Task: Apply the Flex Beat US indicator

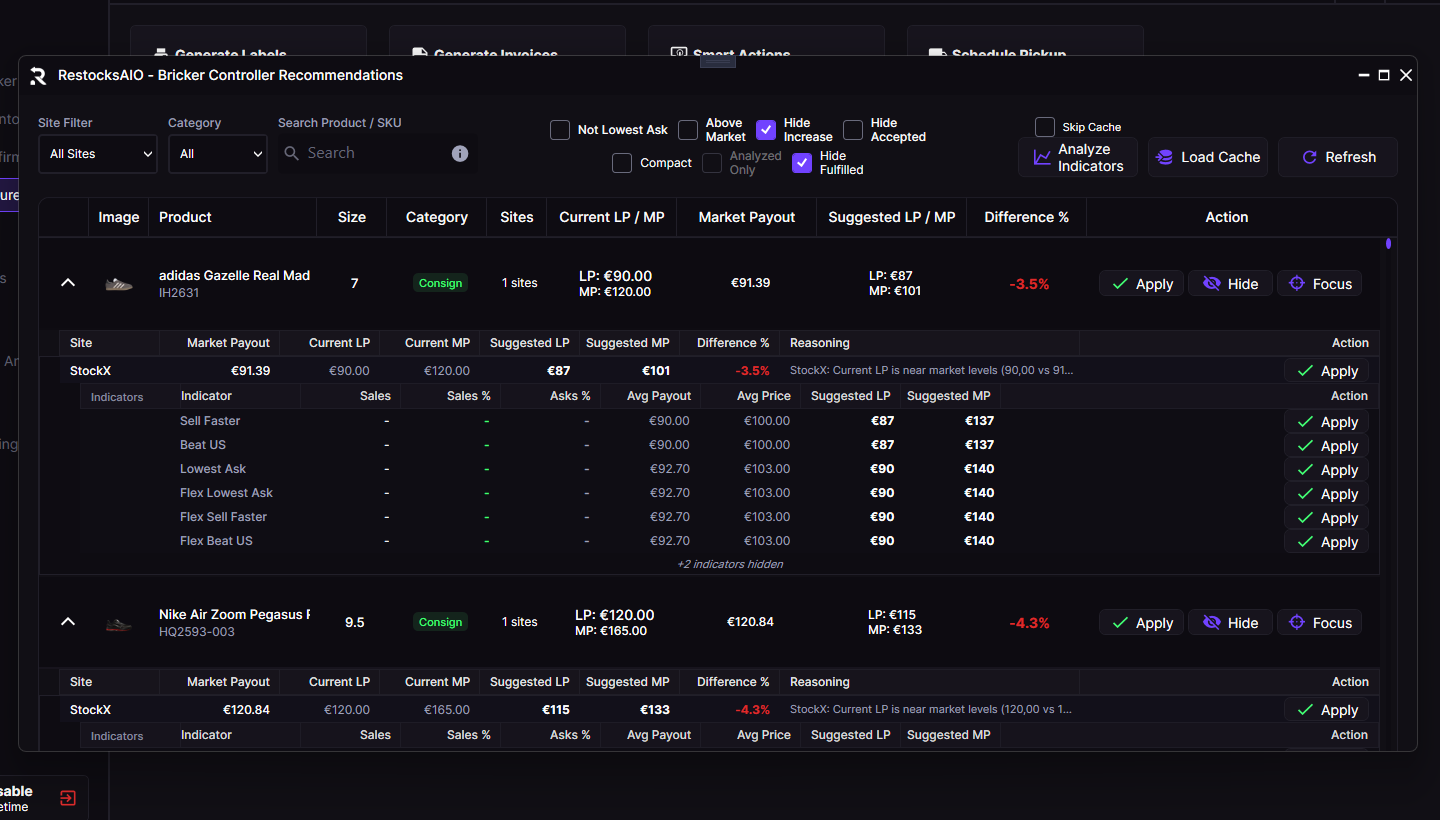Action: coord(1327,542)
